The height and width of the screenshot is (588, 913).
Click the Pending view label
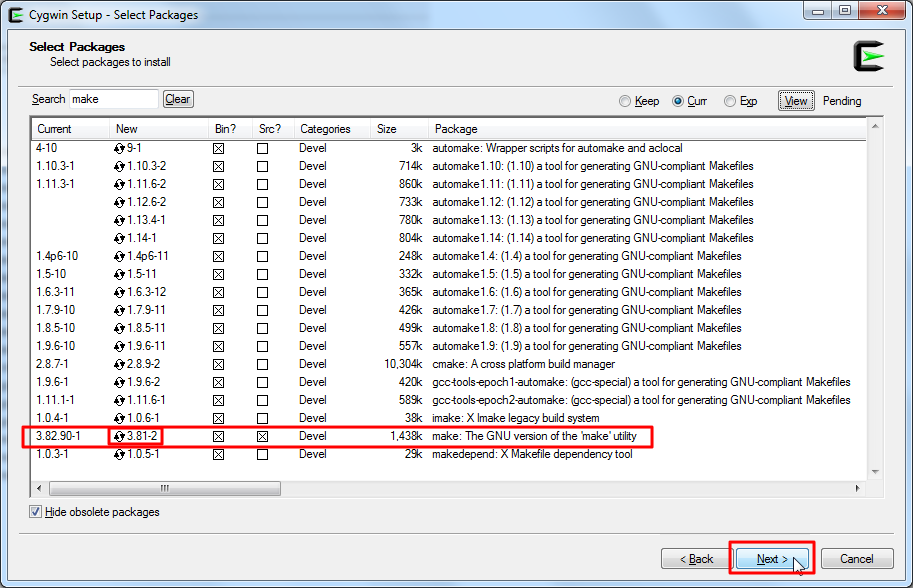(842, 101)
